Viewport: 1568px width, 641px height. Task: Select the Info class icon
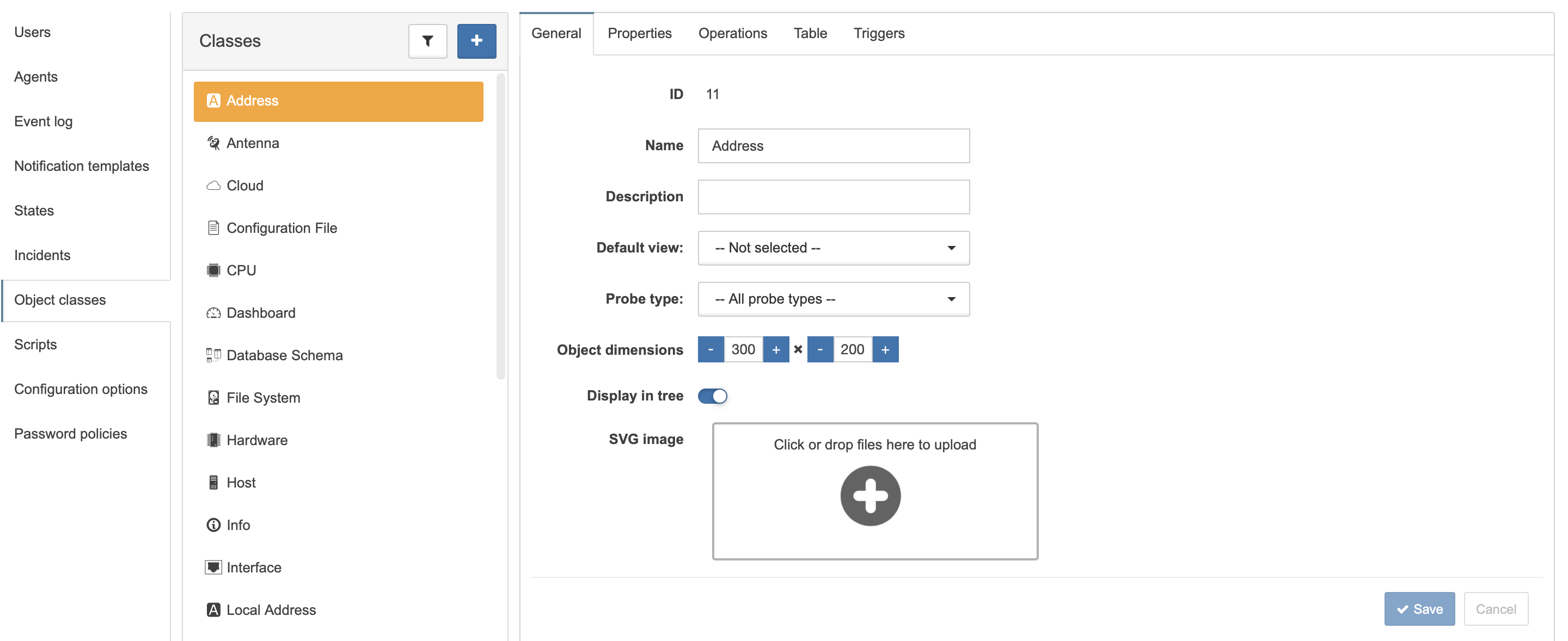[213, 525]
